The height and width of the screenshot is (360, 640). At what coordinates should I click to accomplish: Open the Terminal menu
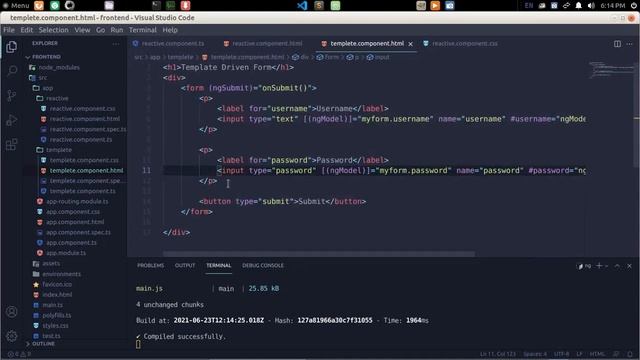(x=142, y=30)
